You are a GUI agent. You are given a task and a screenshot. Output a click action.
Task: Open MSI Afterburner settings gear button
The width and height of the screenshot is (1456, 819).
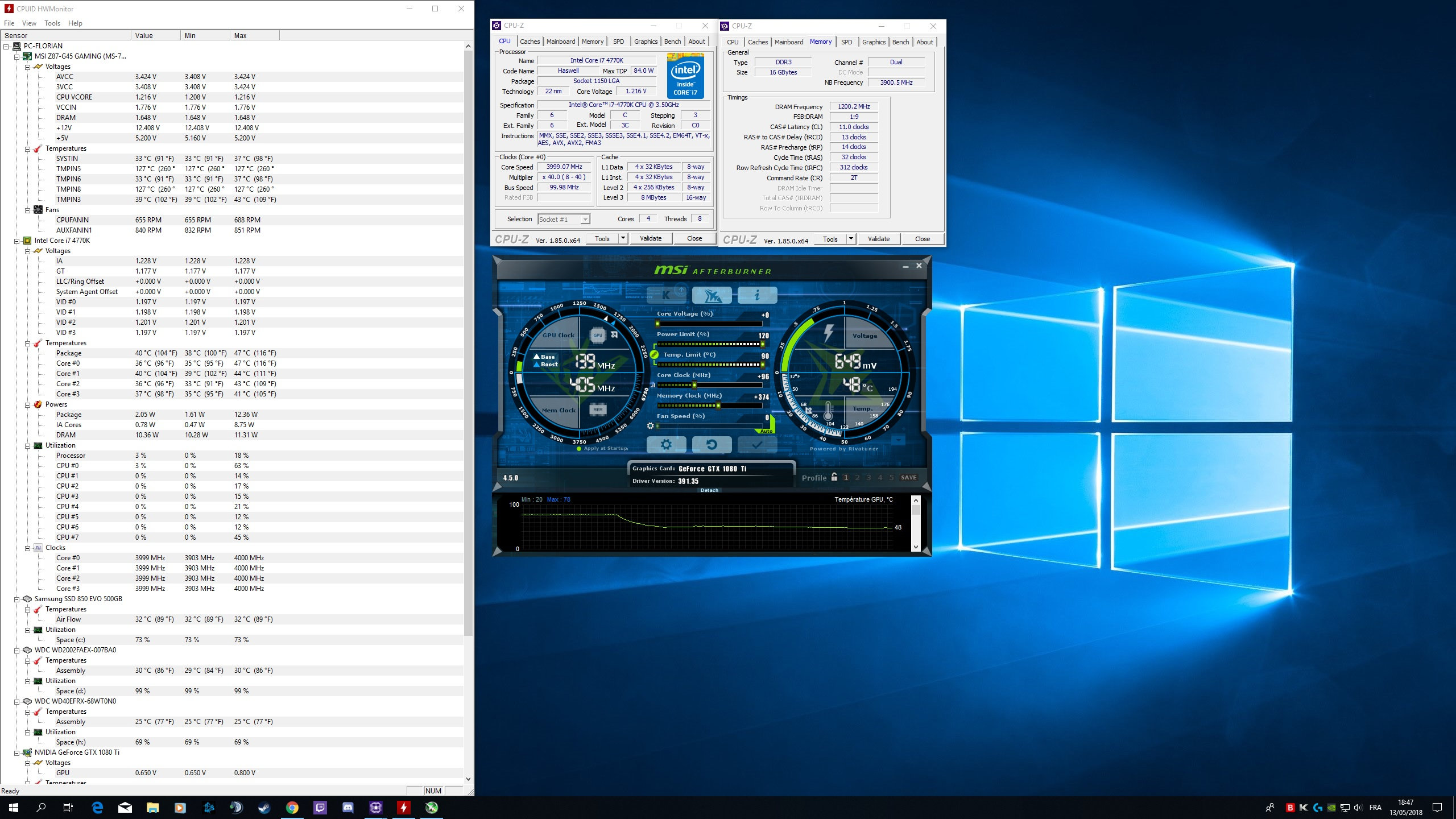666,444
